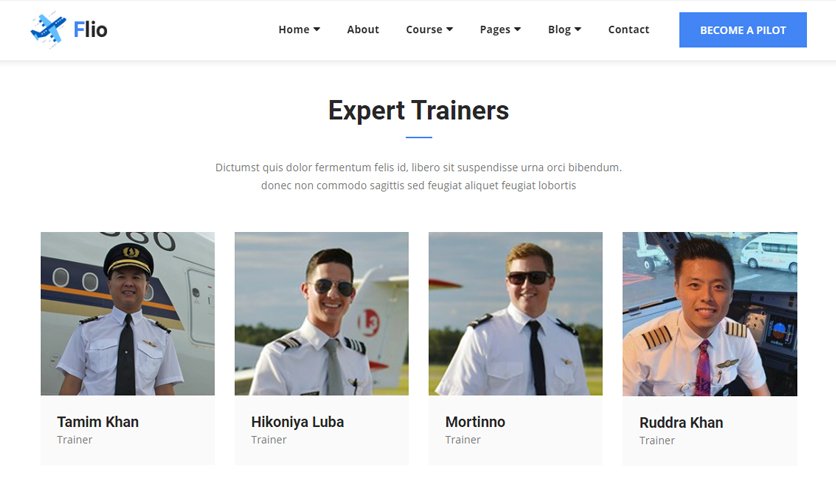
Task: Select the Hikoniya Luba name link
Action: tap(298, 422)
